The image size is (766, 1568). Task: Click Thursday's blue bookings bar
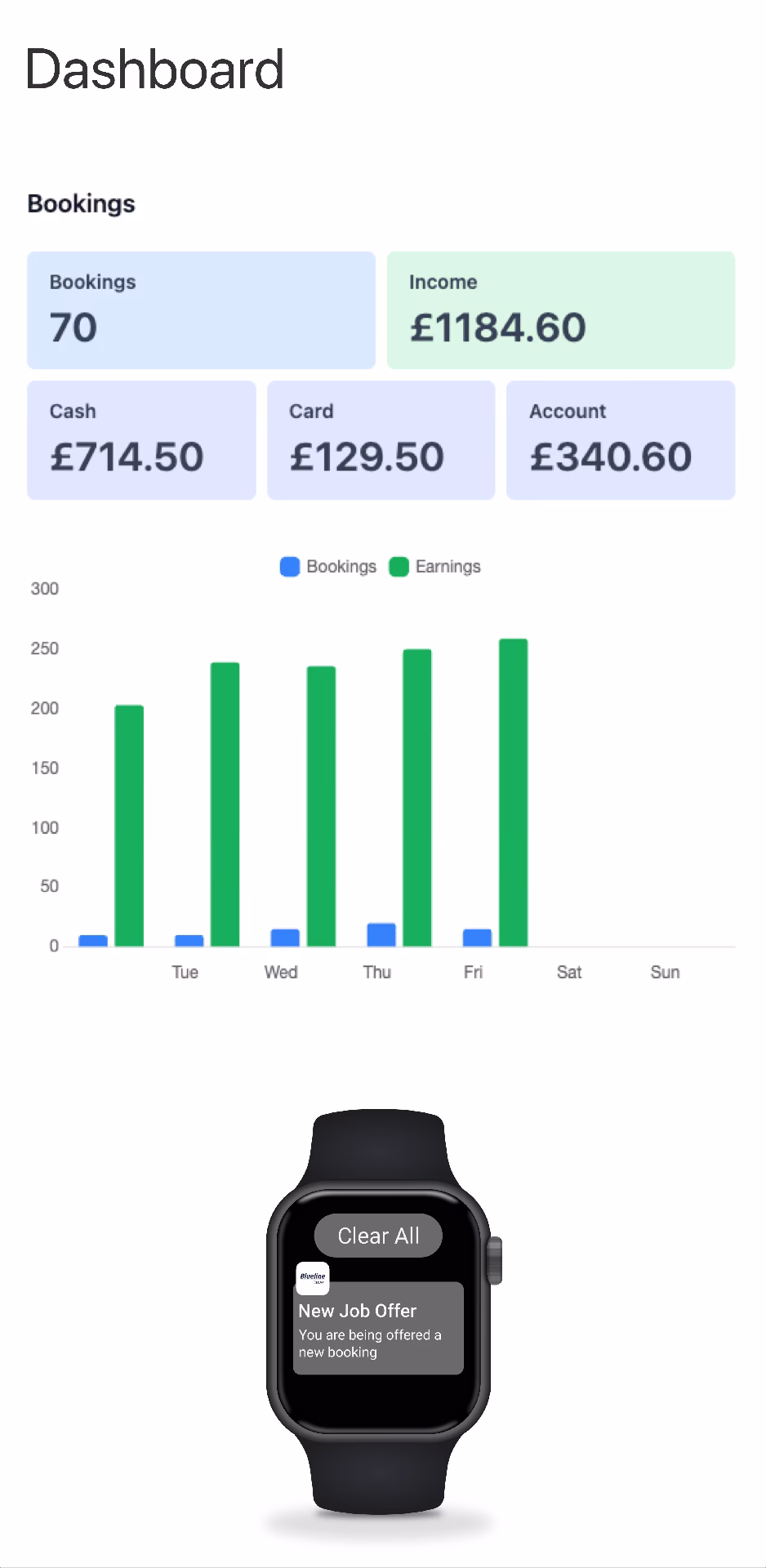(x=381, y=935)
